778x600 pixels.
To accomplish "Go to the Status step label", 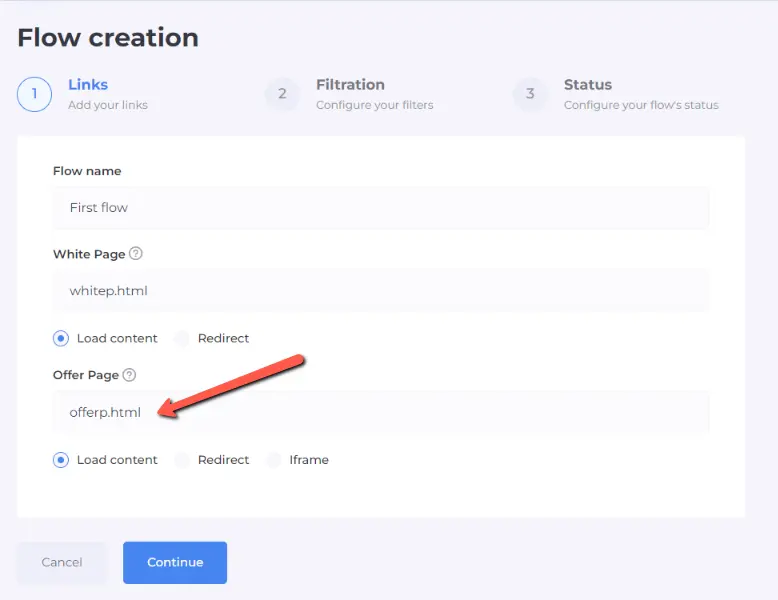I will [x=588, y=85].
